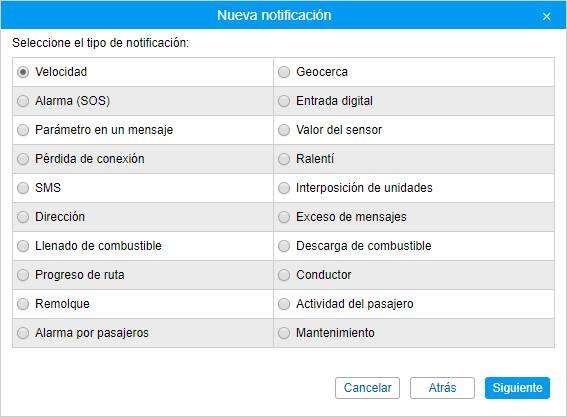The image size is (567, 417).
Task: Pick Parámetro en un mensaje option
Action: point(23,130)
